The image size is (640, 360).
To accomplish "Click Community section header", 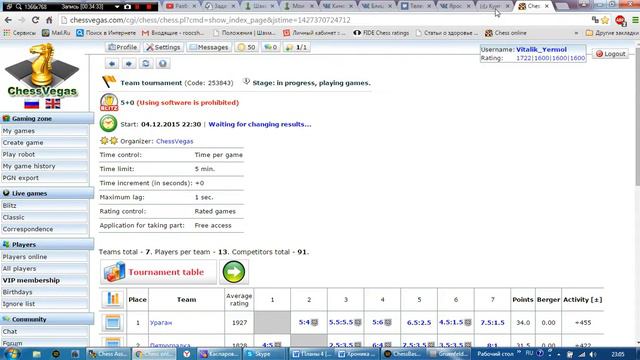I will [47, 320].
